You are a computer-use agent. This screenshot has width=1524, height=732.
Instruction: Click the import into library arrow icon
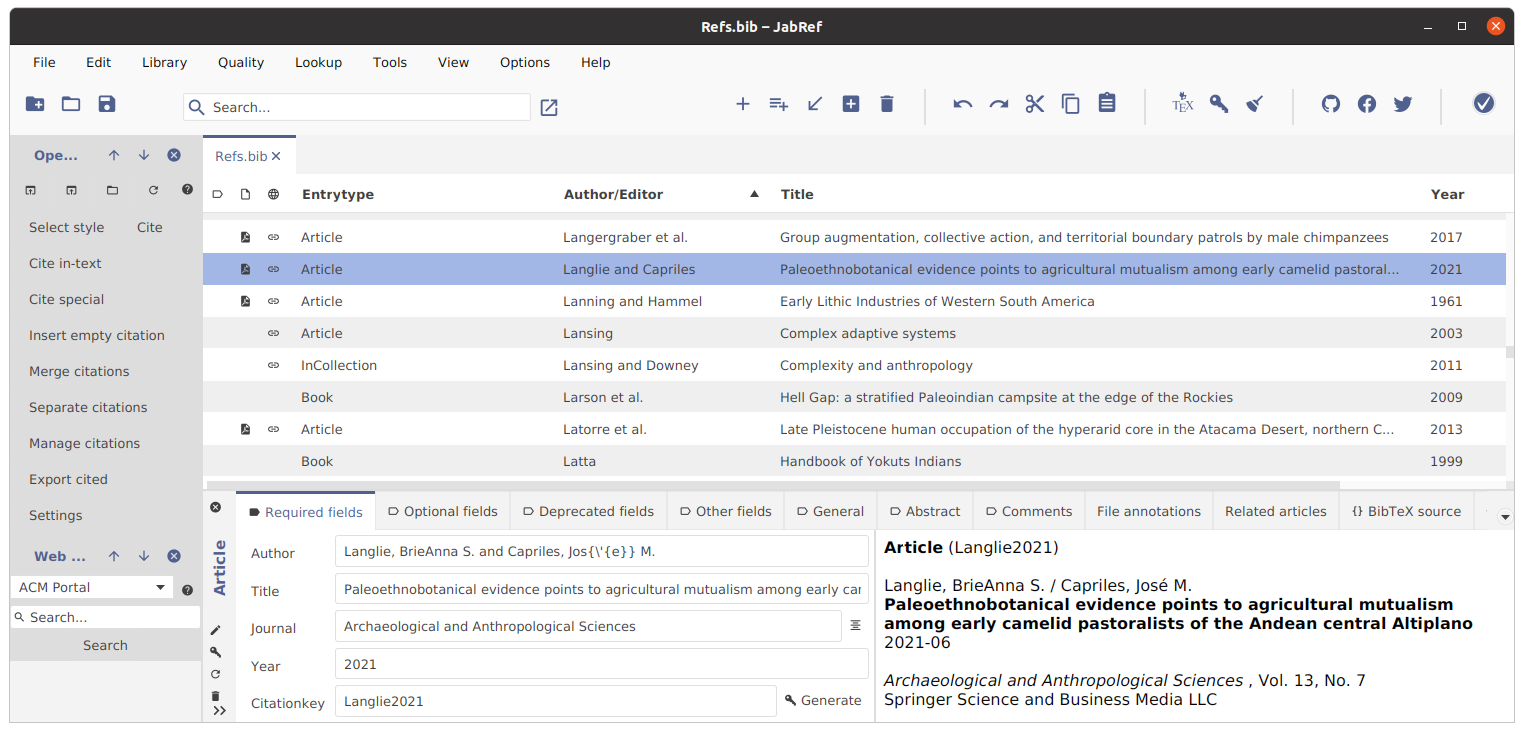click(815, 104)
